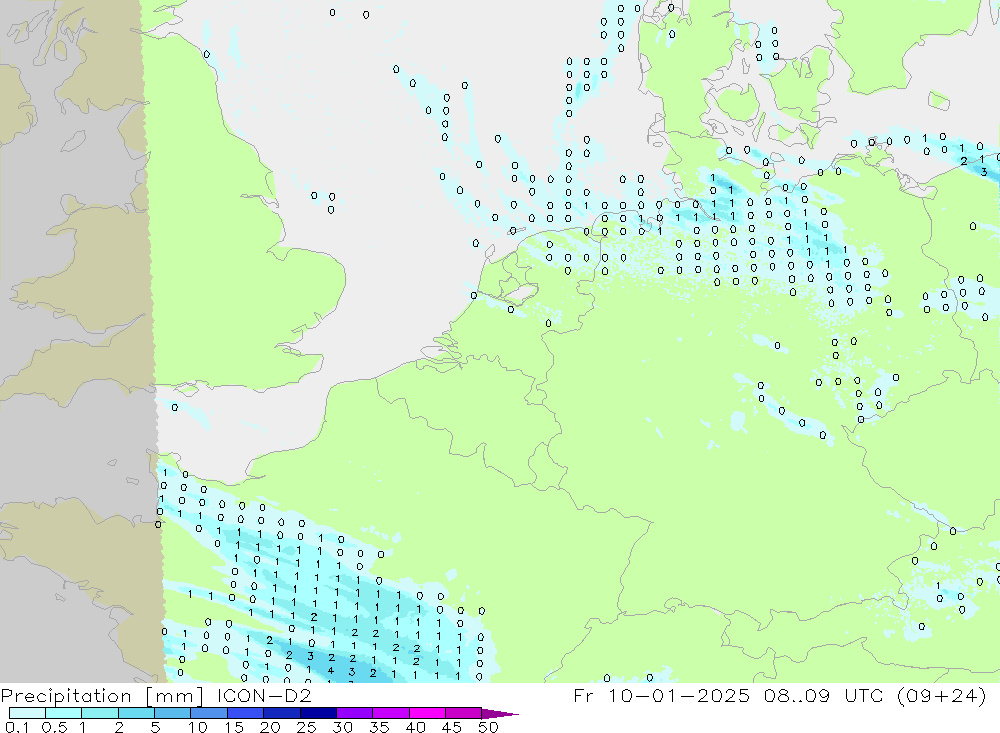Viewport: 1000px width, 733px height.
Task: Select the 0.5–1 mm legend color swatch
Action: tap(64, 713)
